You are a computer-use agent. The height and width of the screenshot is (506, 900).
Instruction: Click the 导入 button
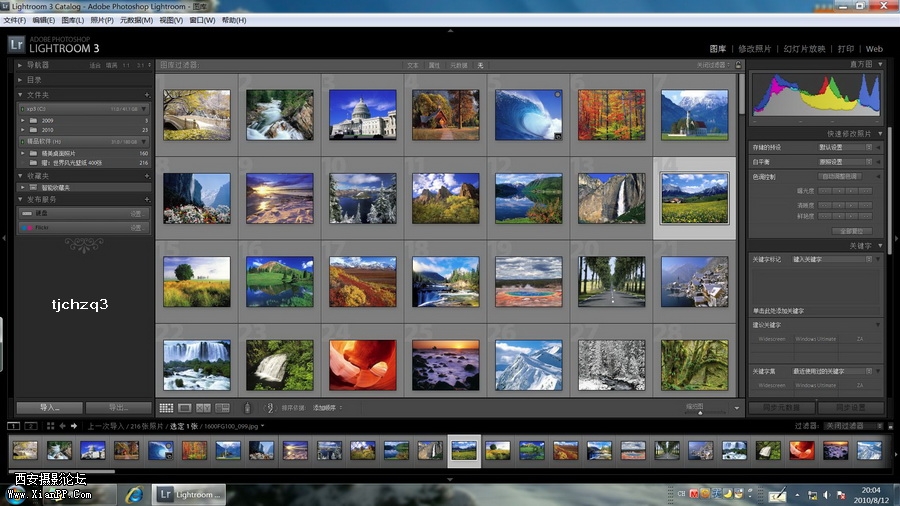[x=49, y=408]
